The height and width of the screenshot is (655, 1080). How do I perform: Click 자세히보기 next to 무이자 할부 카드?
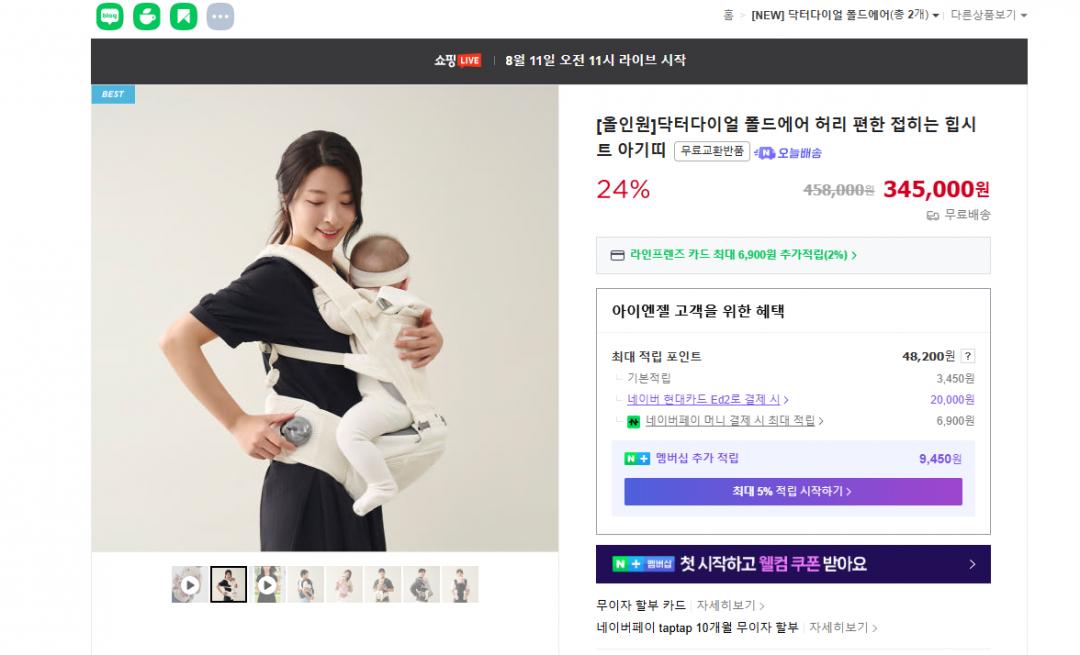(x=730, y=605)
